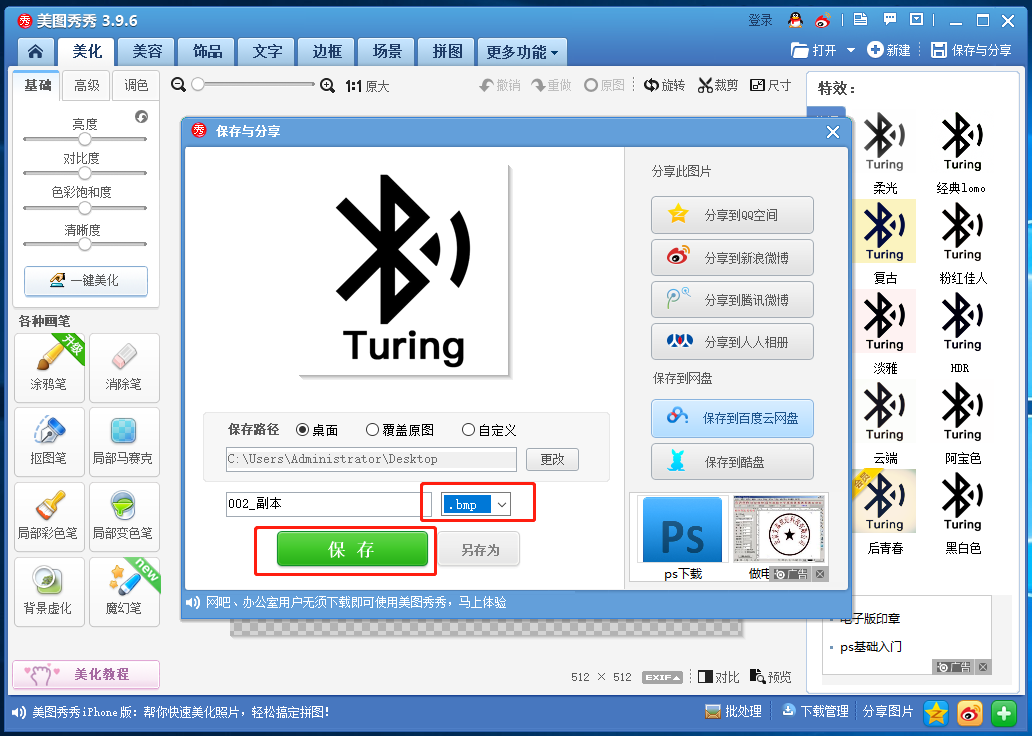The image size is (1032, 736).
Task: Apply the 复古 effect thumbnail
Action: point(885,232)
